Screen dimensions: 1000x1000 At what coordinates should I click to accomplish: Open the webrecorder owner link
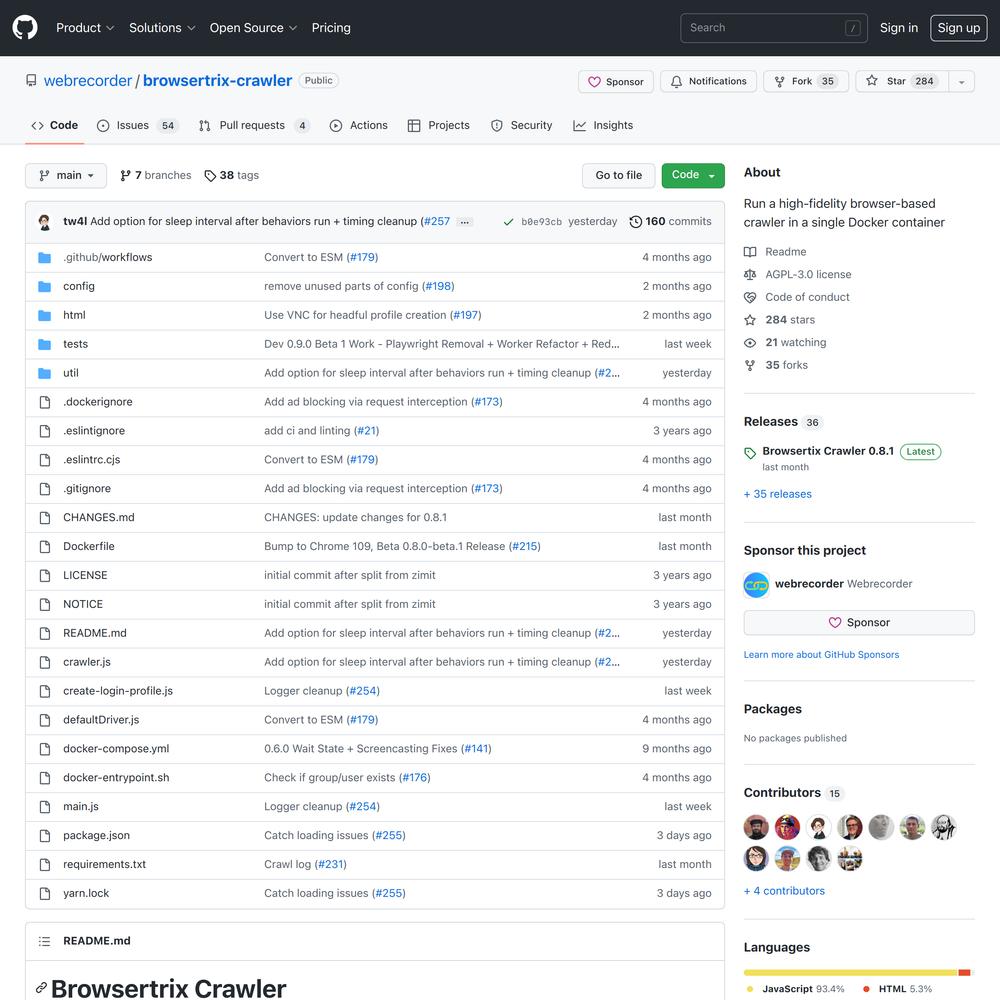[x=87, y=80]
